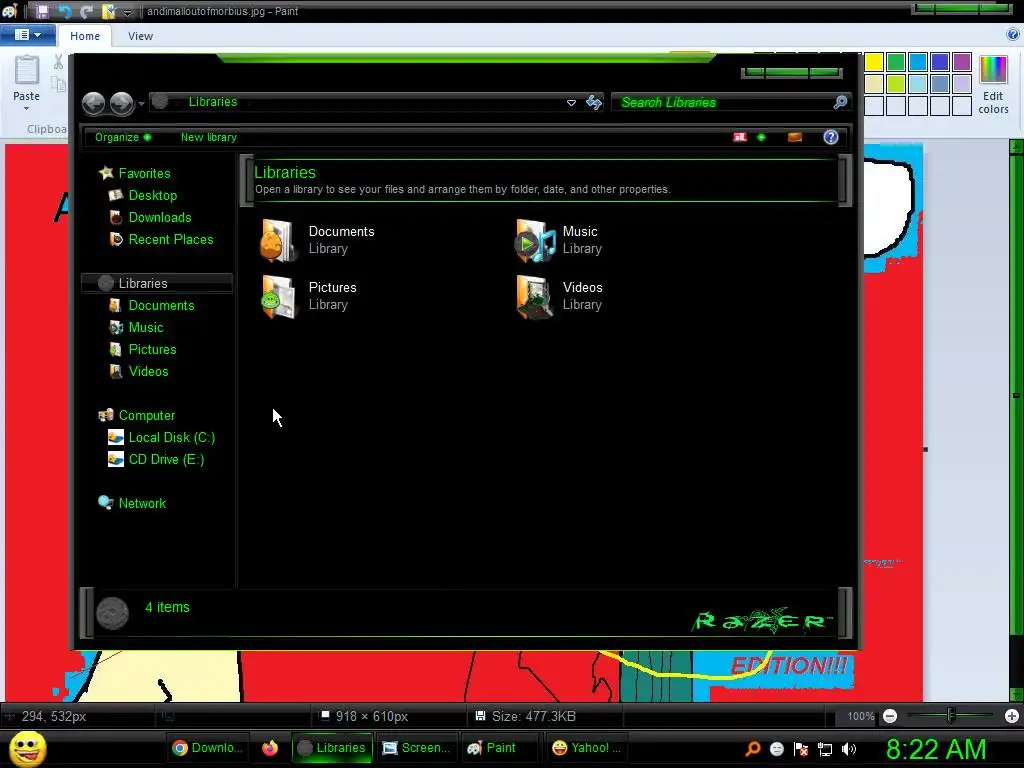This screenshot has height=768, width=1024.
Task: Click the Undo arrow in Paint's title bar
Action: (65, 11)
